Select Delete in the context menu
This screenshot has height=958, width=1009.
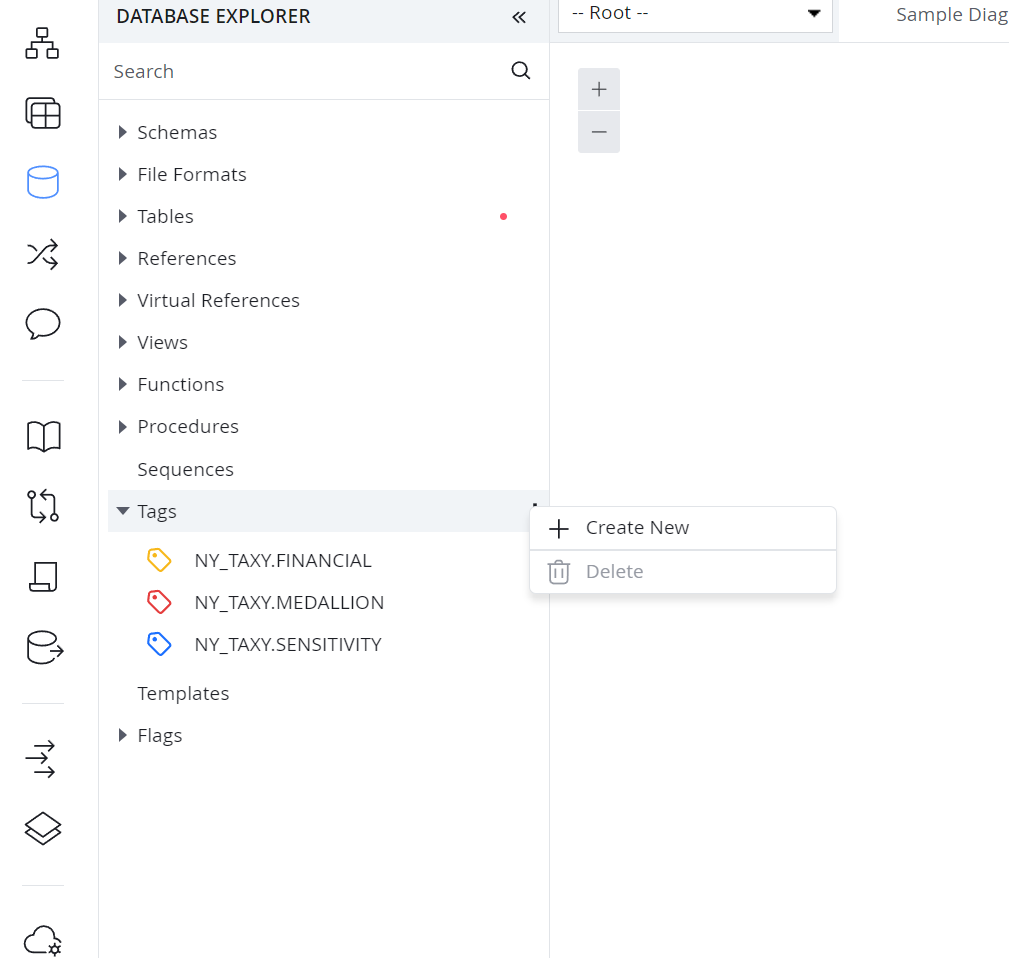tap(614, 572)
